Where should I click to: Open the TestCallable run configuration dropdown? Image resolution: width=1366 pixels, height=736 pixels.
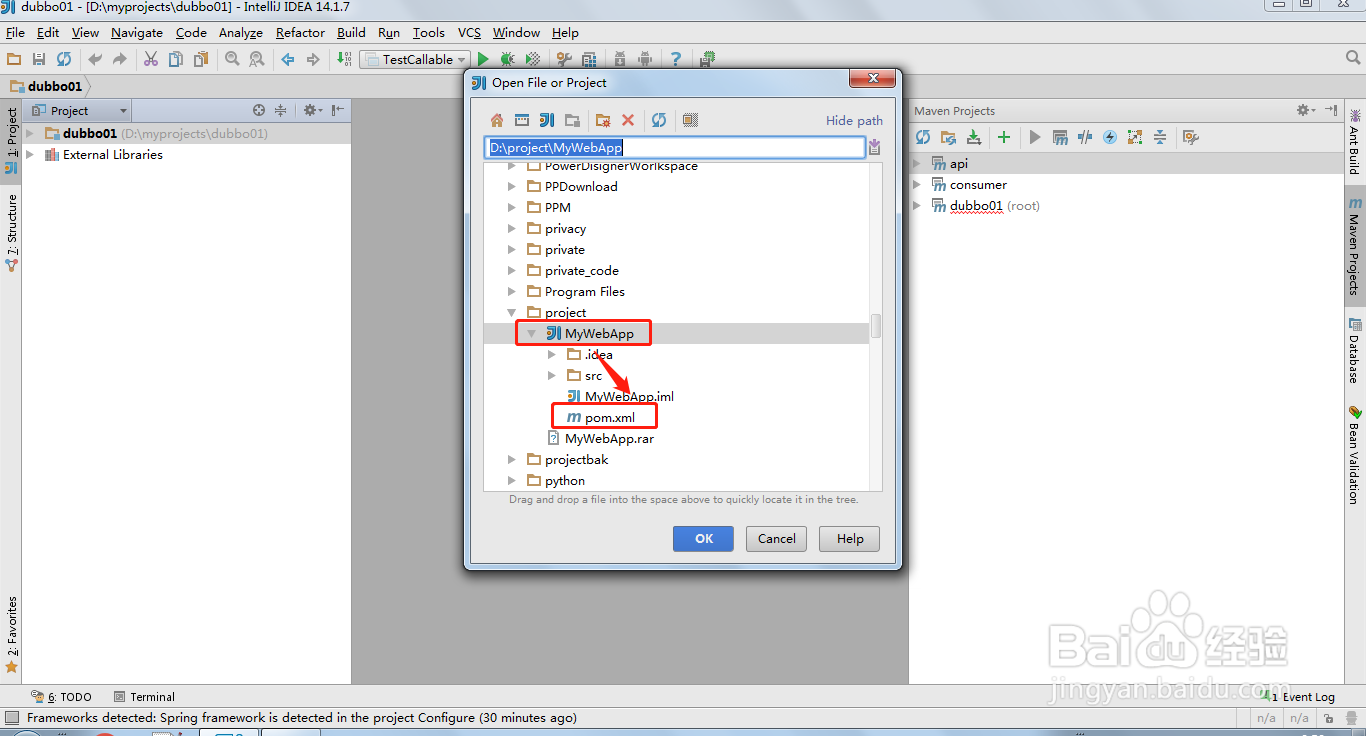[x=415, y=60]
